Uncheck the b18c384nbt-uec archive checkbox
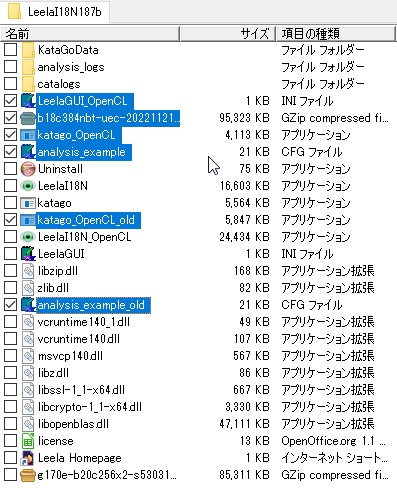The width and height of the screenshot is (397, 488). click(x=11, y=118)
